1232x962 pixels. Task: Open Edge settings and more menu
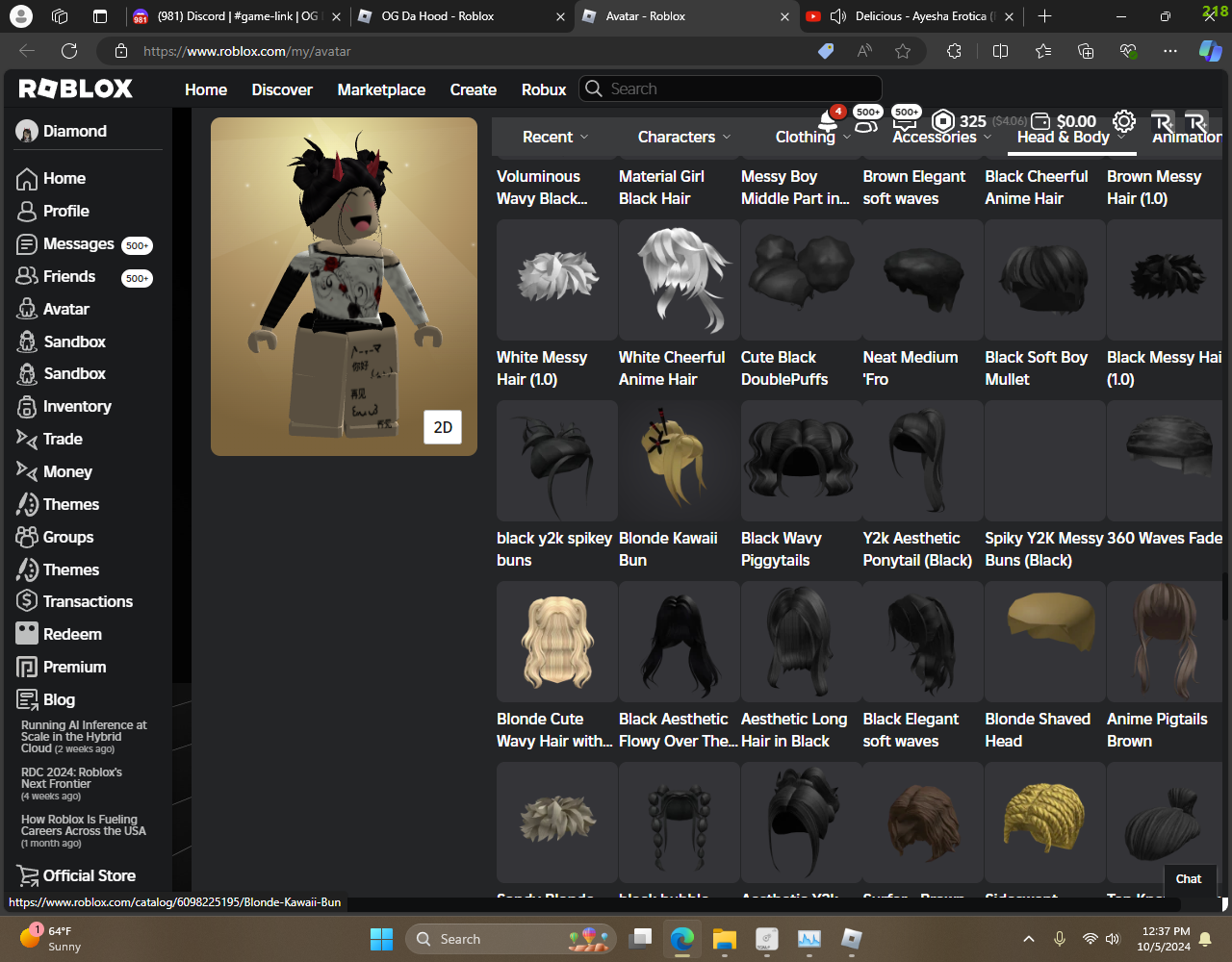(1170, 51)
